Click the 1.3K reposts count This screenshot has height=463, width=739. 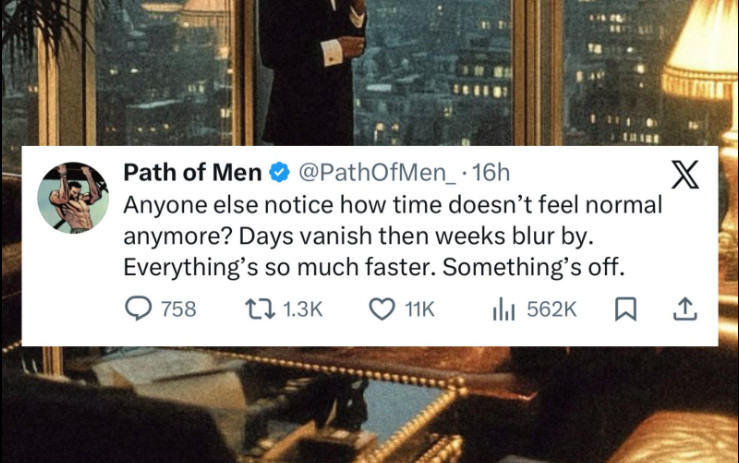click(303, 310)
